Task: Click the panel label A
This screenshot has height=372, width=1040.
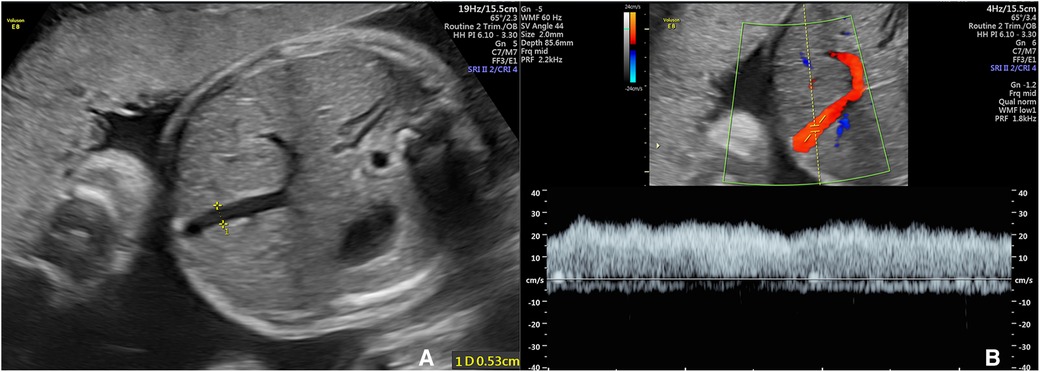Action: coord(425,357)
